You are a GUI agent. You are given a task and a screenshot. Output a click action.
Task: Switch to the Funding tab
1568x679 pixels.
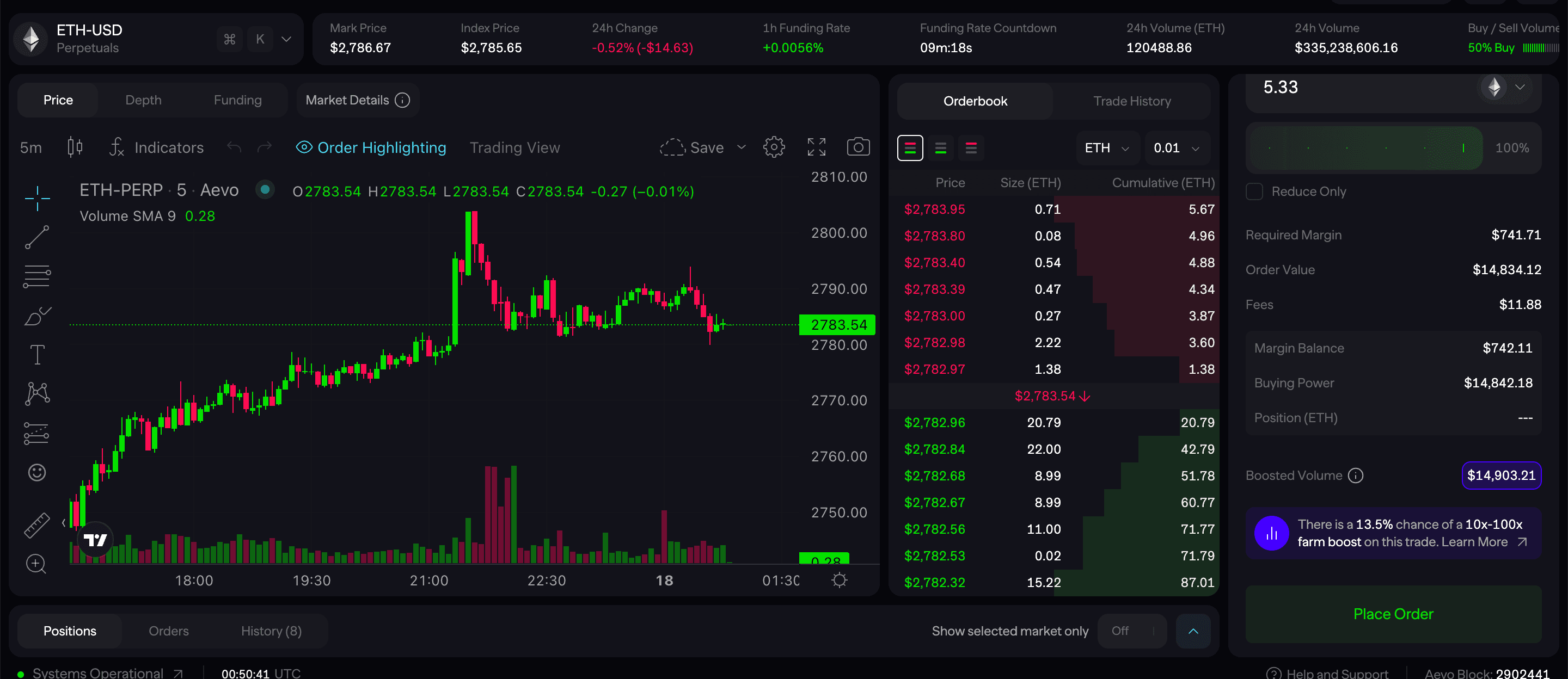tap(237, 101)
